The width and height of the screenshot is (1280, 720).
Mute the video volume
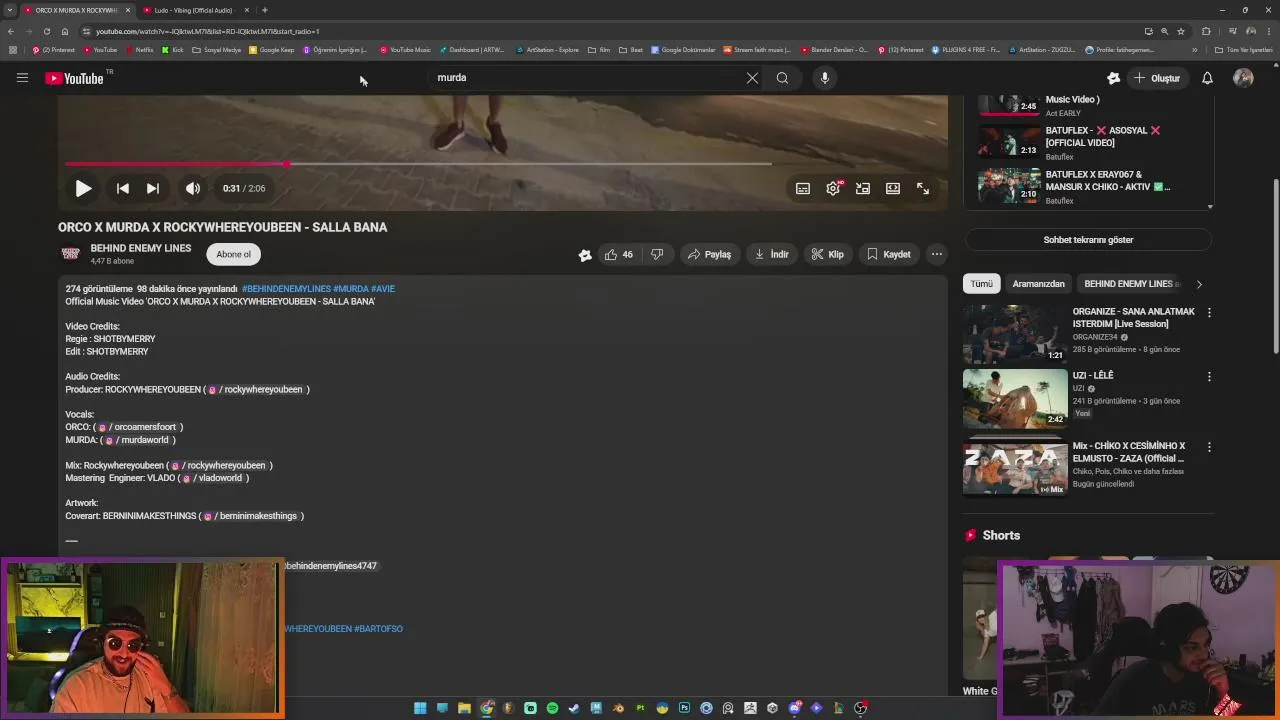[x=193, y=188]
